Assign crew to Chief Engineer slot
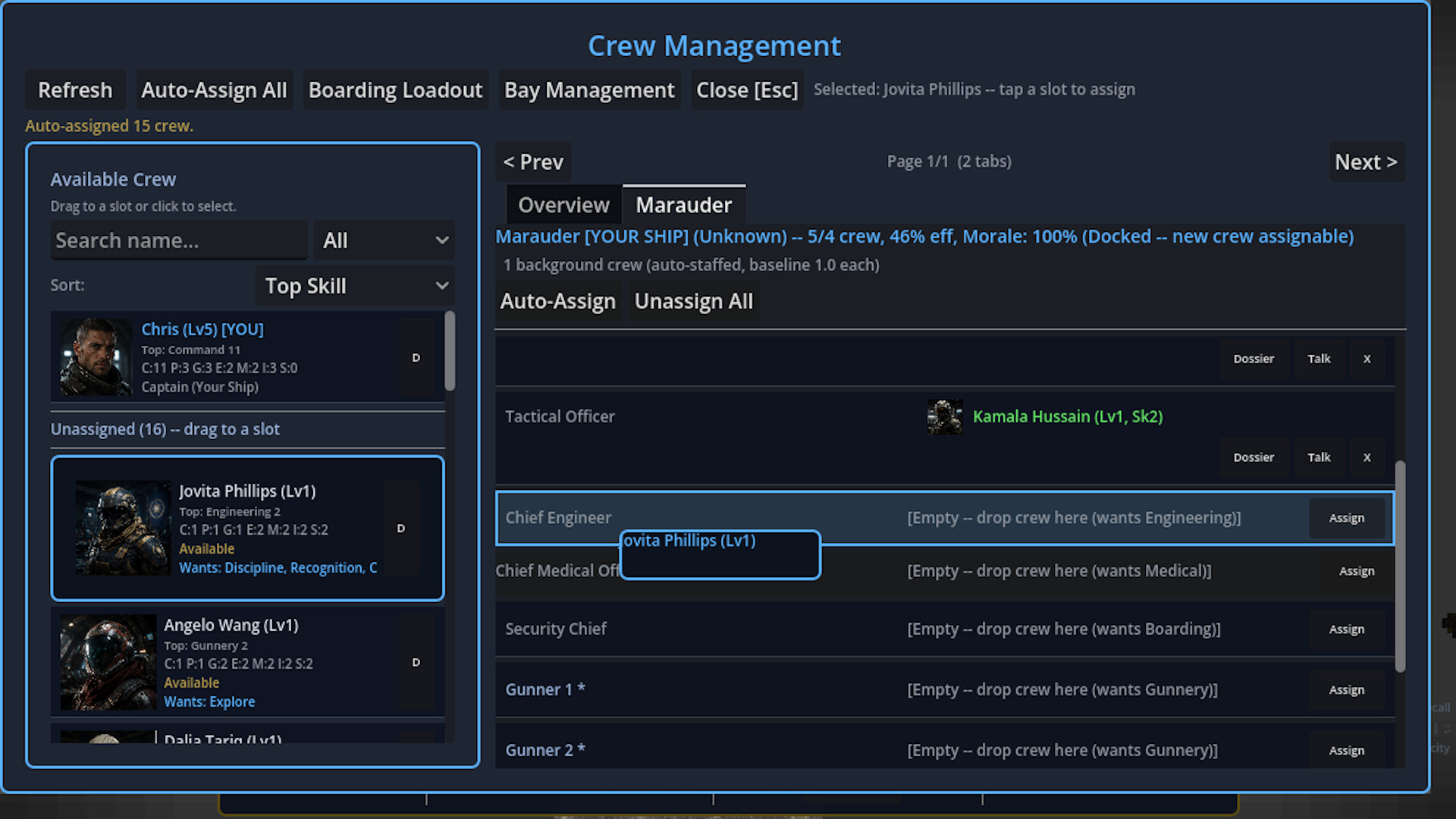Screen dimensions: 1456x819 point(1347,518)
